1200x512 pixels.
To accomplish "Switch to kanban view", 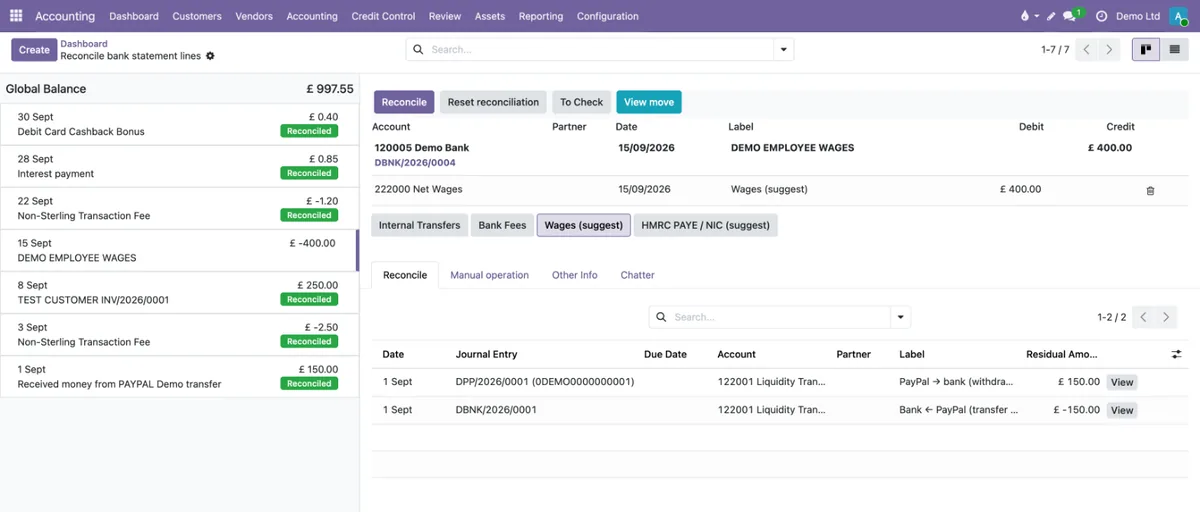I will 1146,49.
